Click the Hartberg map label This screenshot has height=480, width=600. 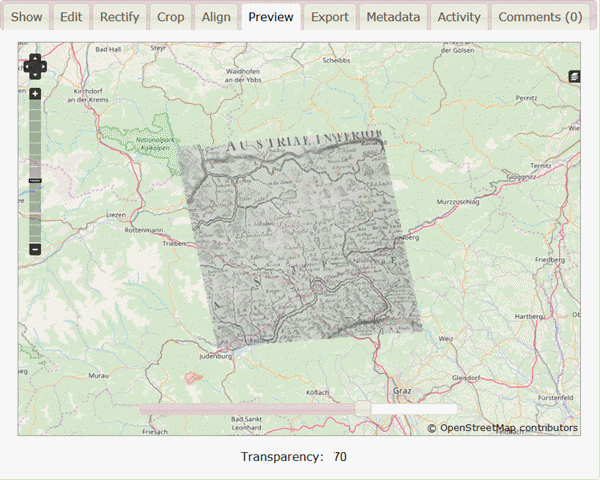[x=528, y=317]
